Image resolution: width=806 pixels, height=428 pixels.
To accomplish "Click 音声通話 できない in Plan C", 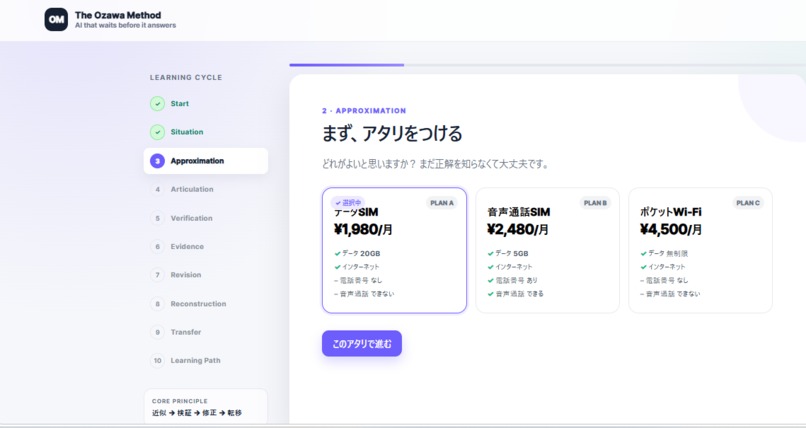I will (x=670, y=293).
